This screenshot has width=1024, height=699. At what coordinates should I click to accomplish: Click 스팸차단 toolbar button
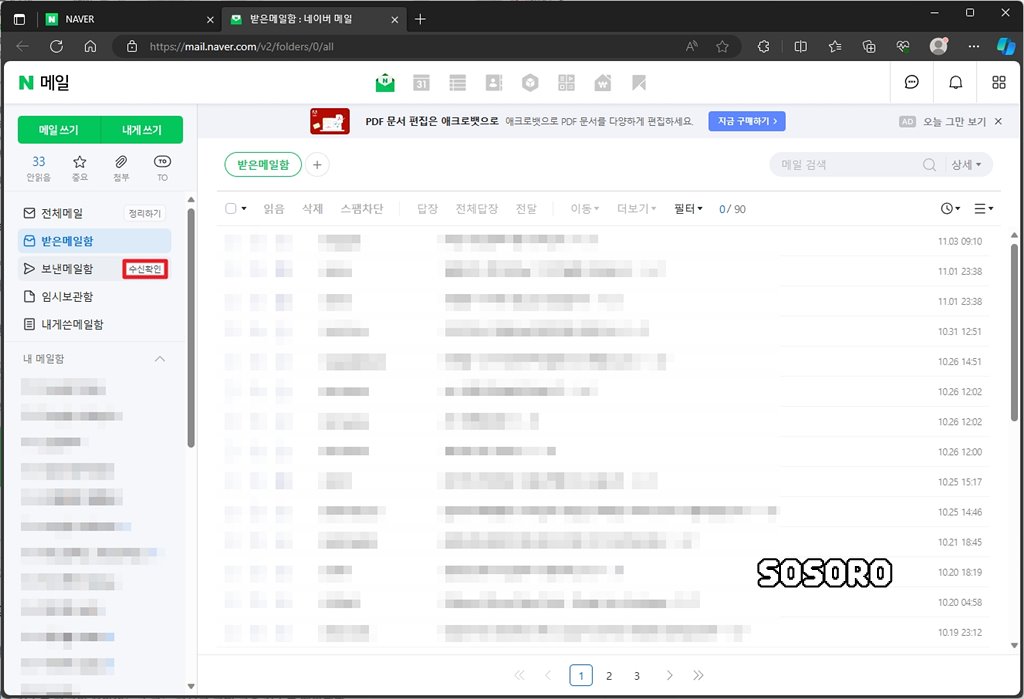click(362, 208)
